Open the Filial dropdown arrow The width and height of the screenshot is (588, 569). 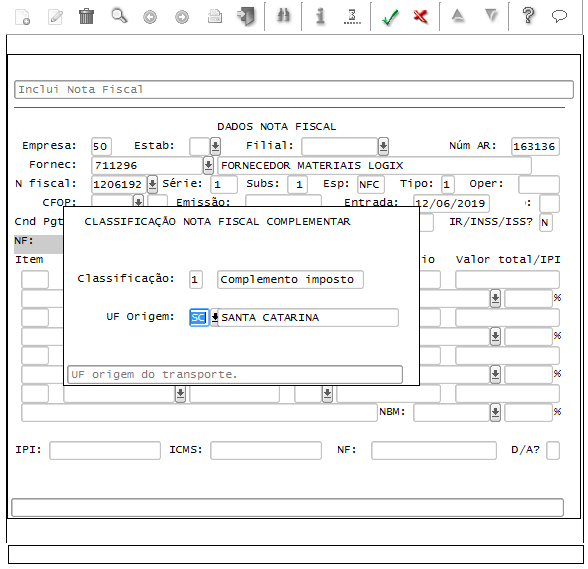[x=383, y=146]
